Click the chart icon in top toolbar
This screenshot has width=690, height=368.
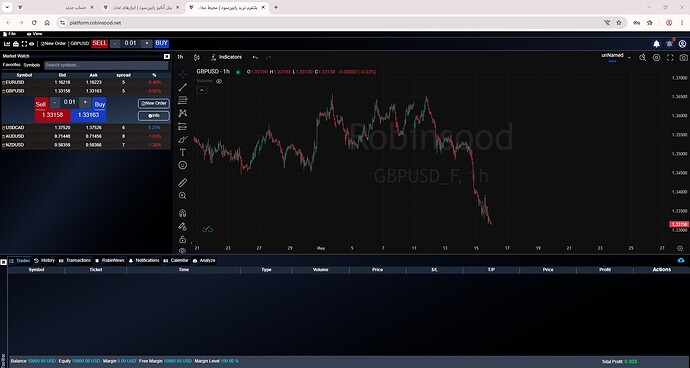[x=7, y=44]
